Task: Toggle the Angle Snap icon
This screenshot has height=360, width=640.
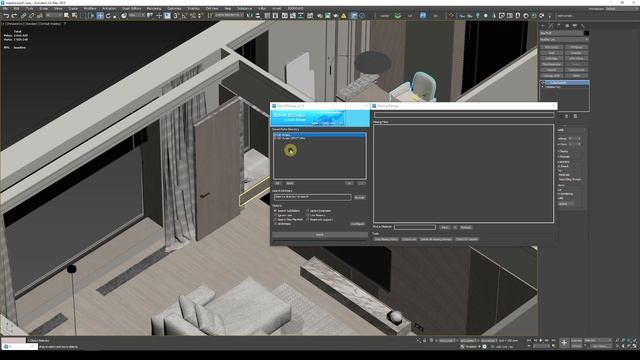Action: 184,16
